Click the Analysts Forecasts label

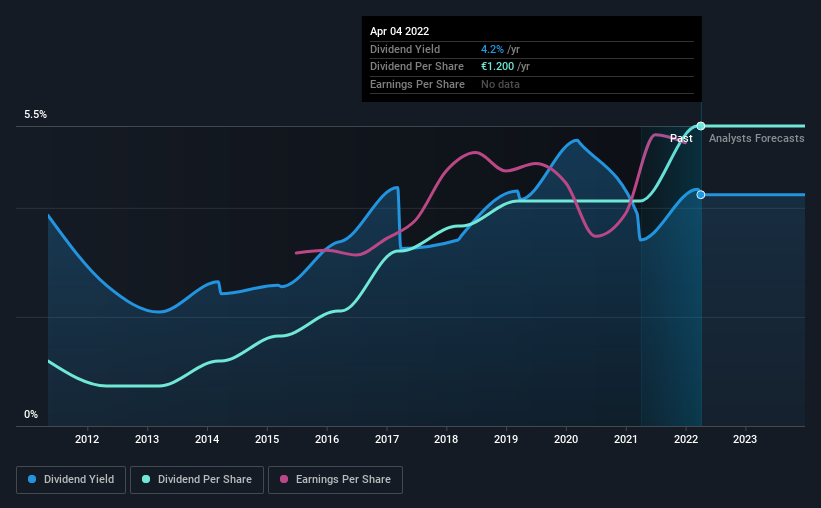(x=757, y=138)
